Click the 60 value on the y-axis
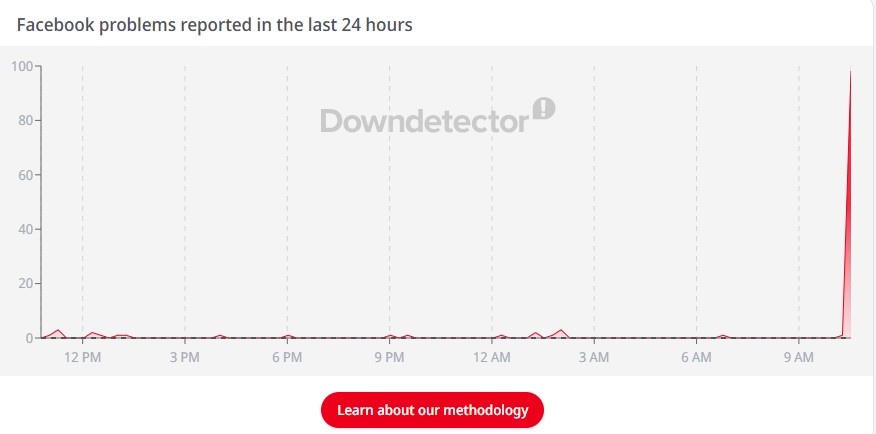Screen dimensions: 876x434 [x=26, y=175]
